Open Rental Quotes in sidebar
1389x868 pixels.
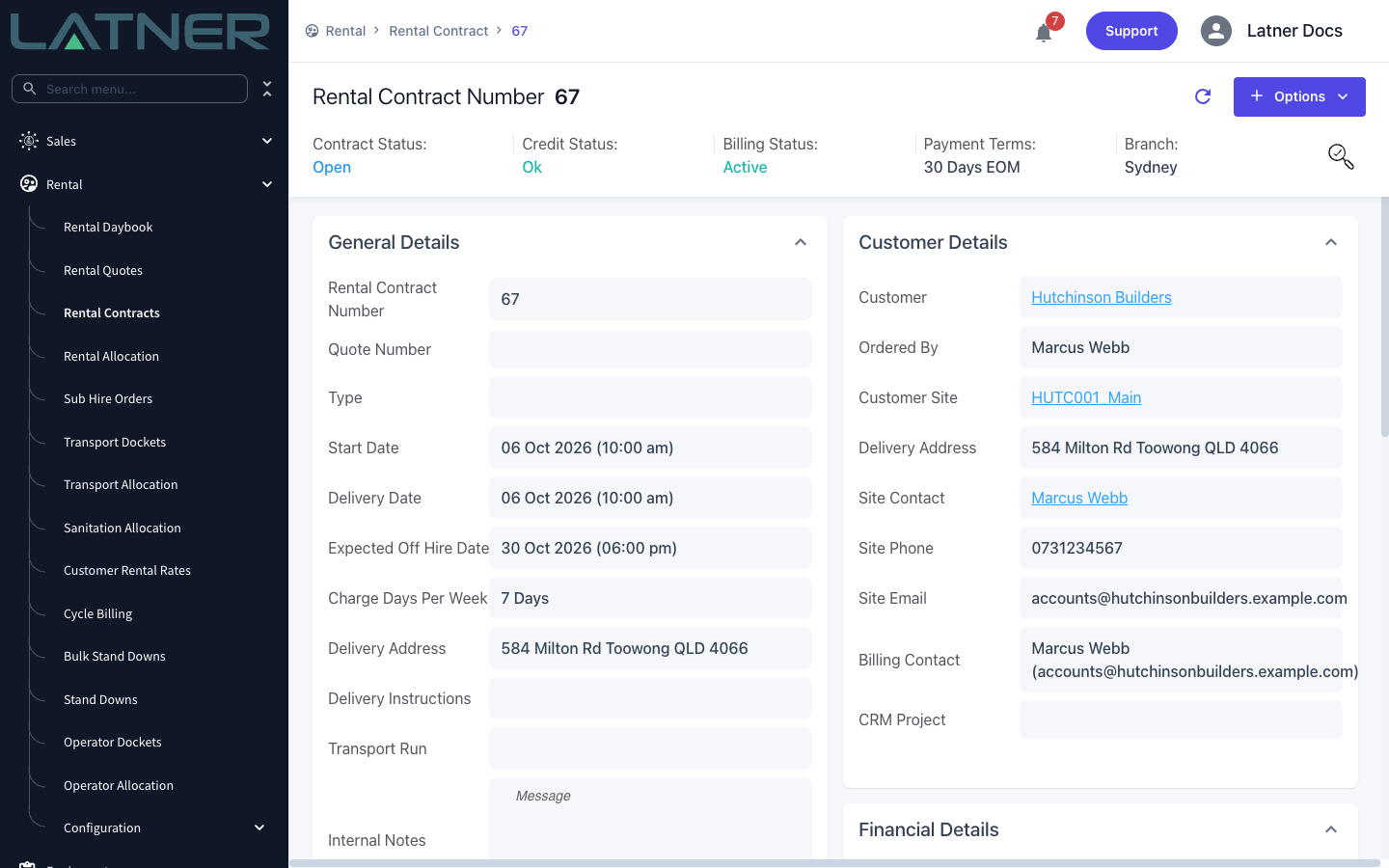coord(103,271)
